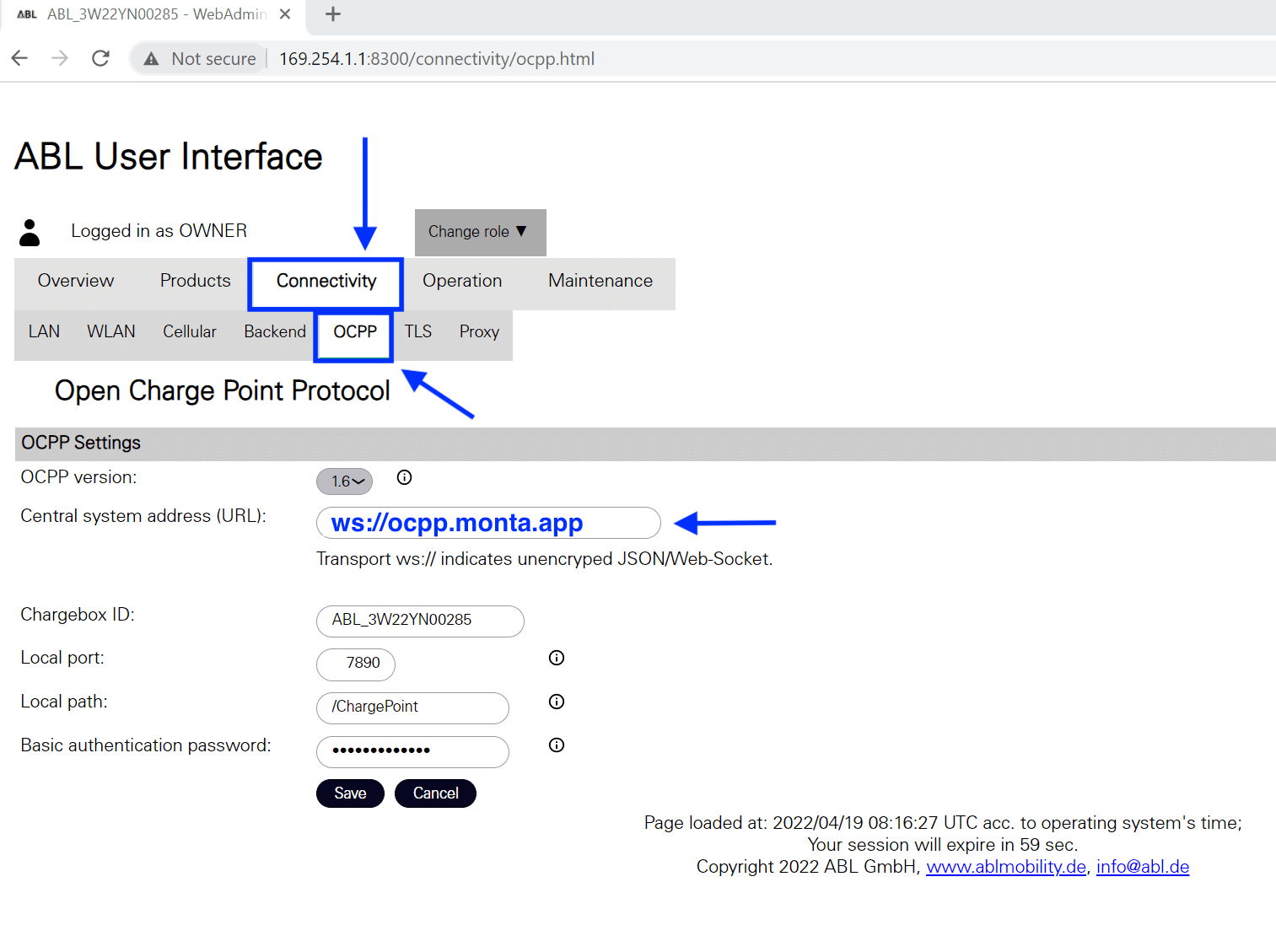The height and width of the screenshot is (952, 1276).
Task: Click the Not secure warning icon
Action: tap(151, 58)
